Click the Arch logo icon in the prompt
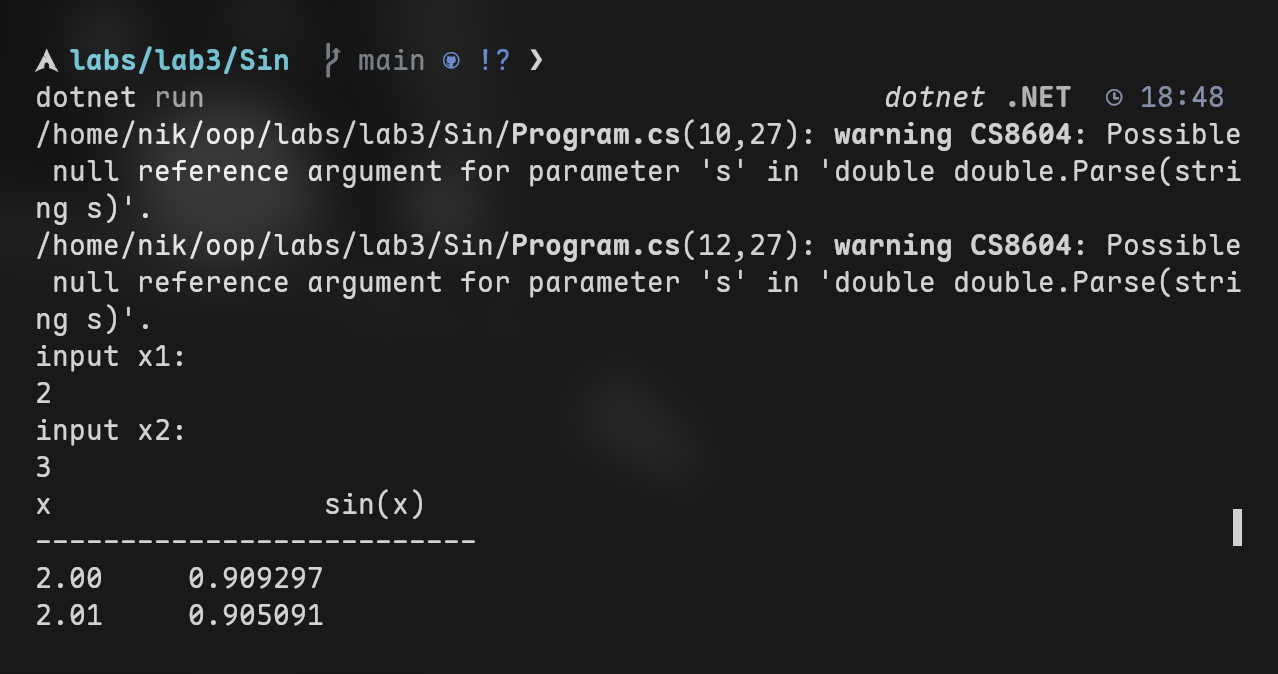1278x674 pixels. coord(47,61)
